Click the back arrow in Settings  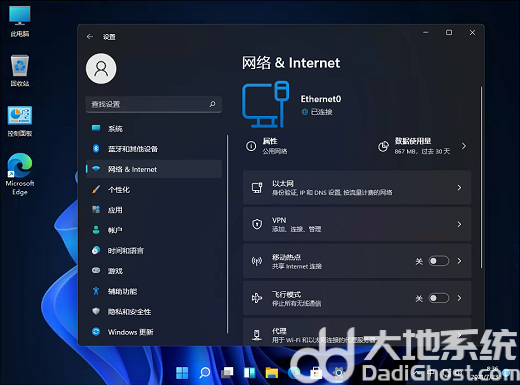pos(90,37)
